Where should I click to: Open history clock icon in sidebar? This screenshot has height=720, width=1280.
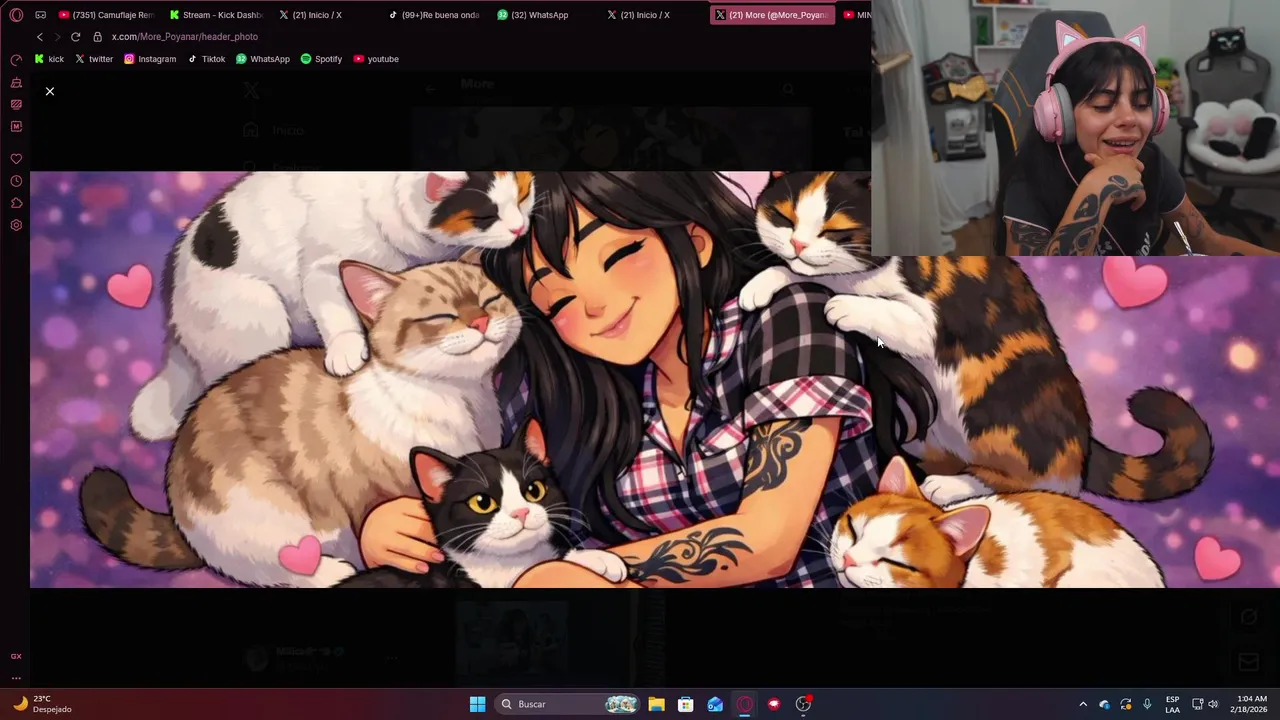16,181
